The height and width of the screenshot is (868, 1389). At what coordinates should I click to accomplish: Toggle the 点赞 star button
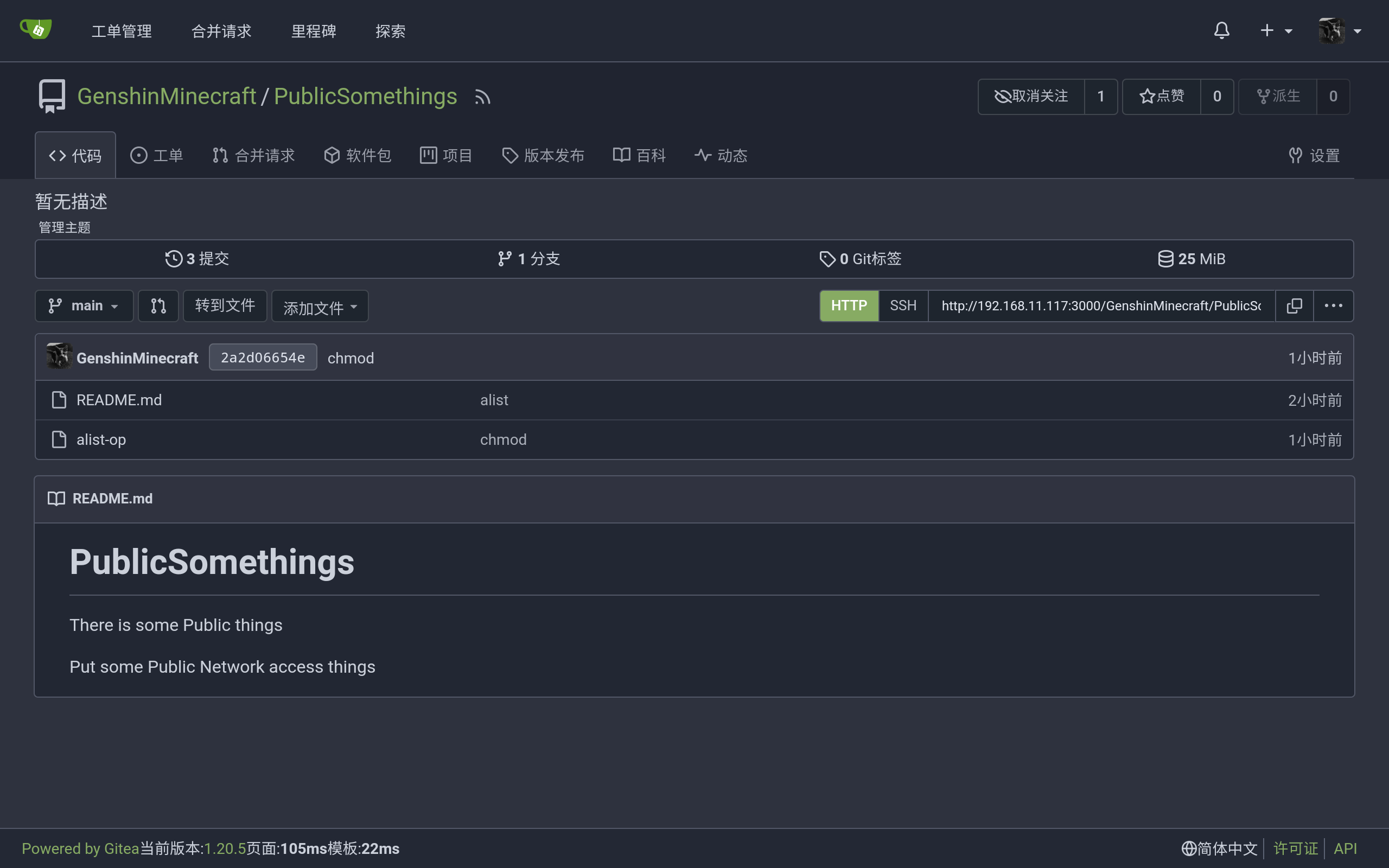pyautogui.click(x=1161, y=96)
